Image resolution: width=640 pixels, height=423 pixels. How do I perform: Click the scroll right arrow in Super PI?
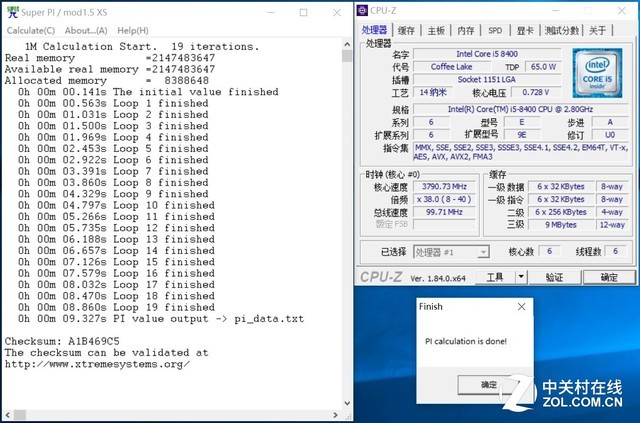[336, 415]
